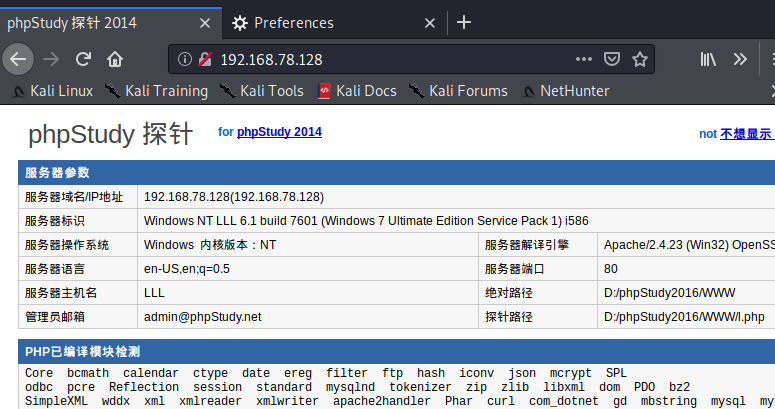Show more toolbar tools chevron
775x409 pixels.
click(740, 59)
